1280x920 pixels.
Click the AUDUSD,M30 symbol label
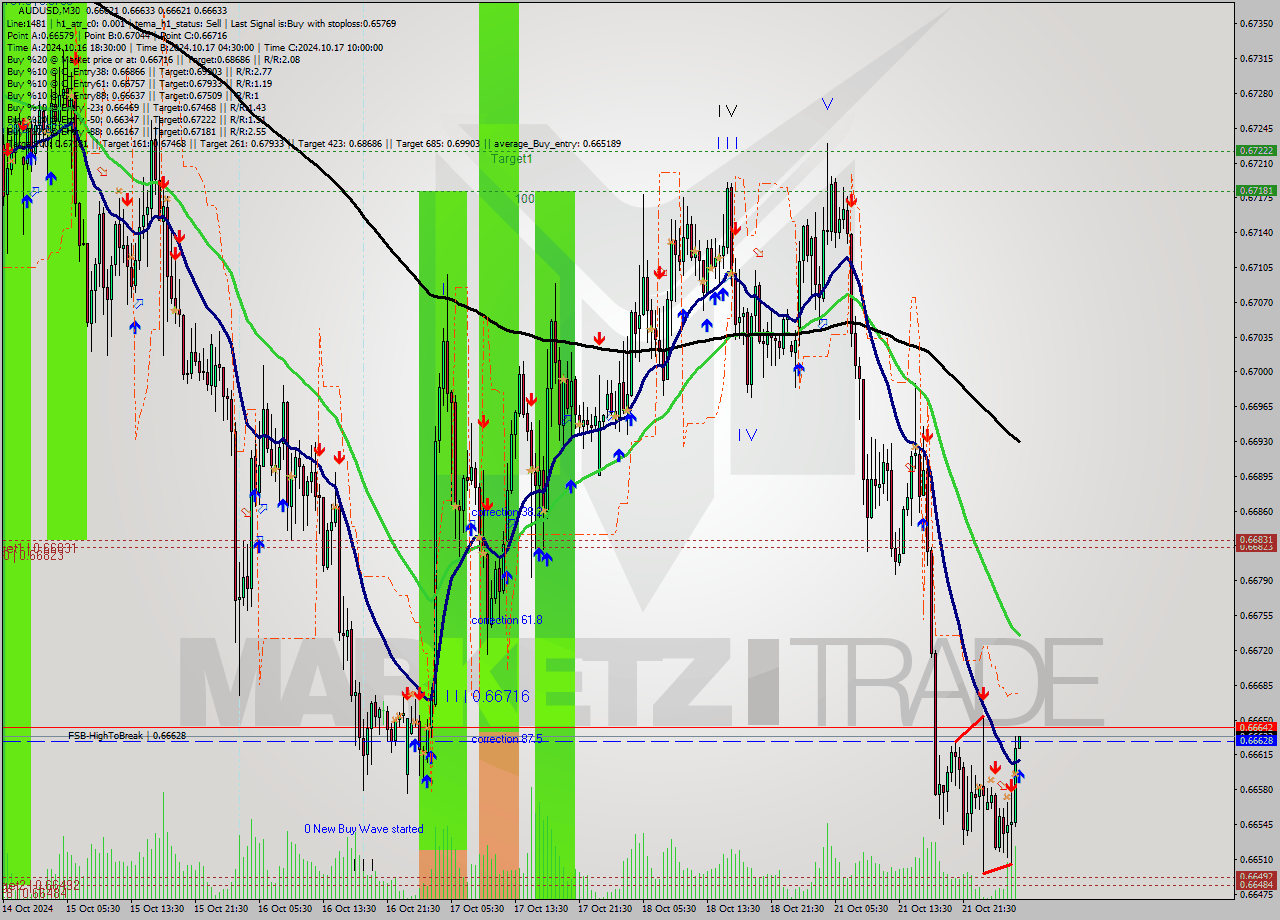47,11
